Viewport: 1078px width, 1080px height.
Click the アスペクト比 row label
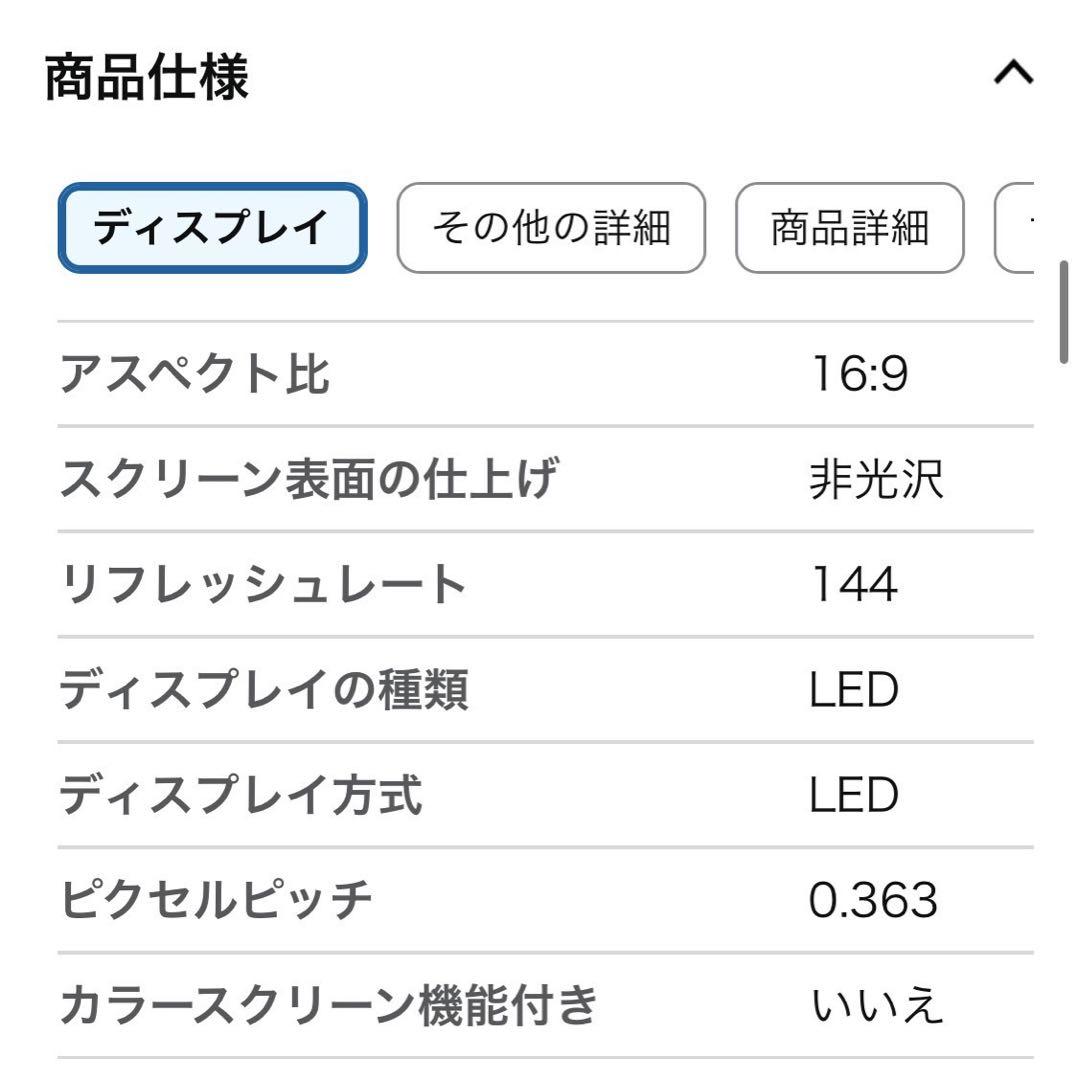point(195,375)
